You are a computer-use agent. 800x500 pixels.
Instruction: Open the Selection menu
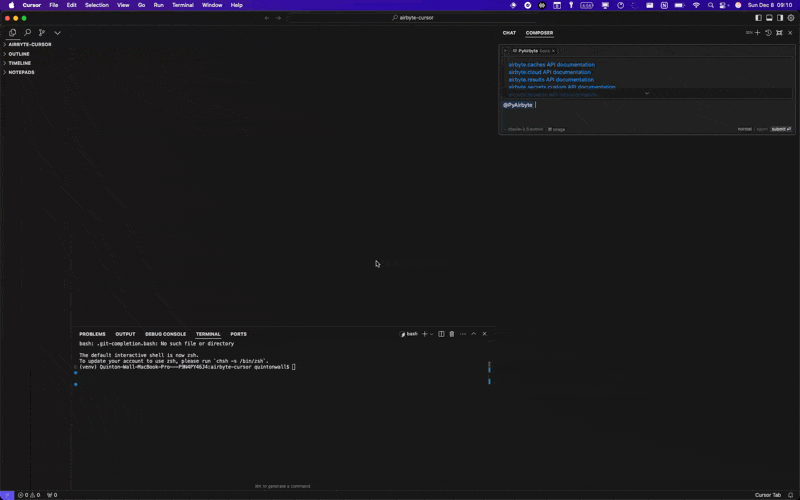click(96, 5)
